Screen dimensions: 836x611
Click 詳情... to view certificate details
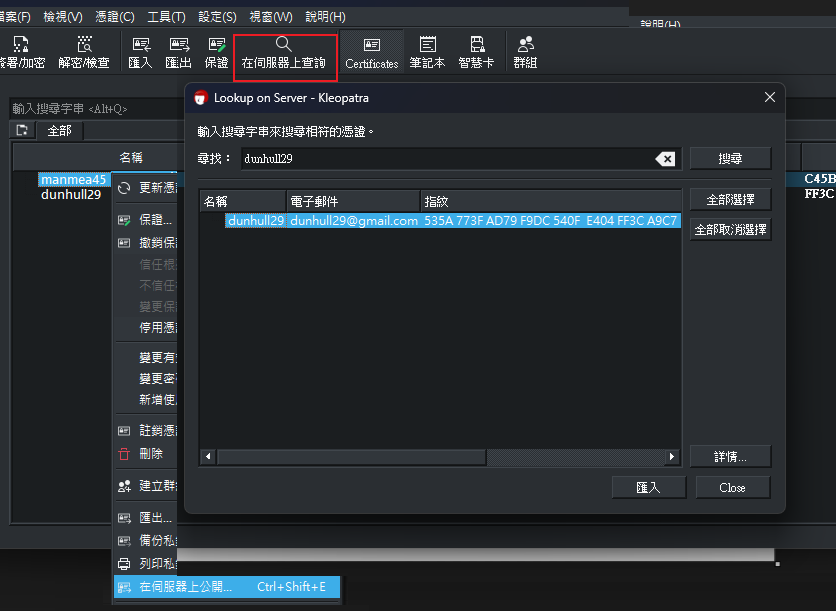click(729, 456)
